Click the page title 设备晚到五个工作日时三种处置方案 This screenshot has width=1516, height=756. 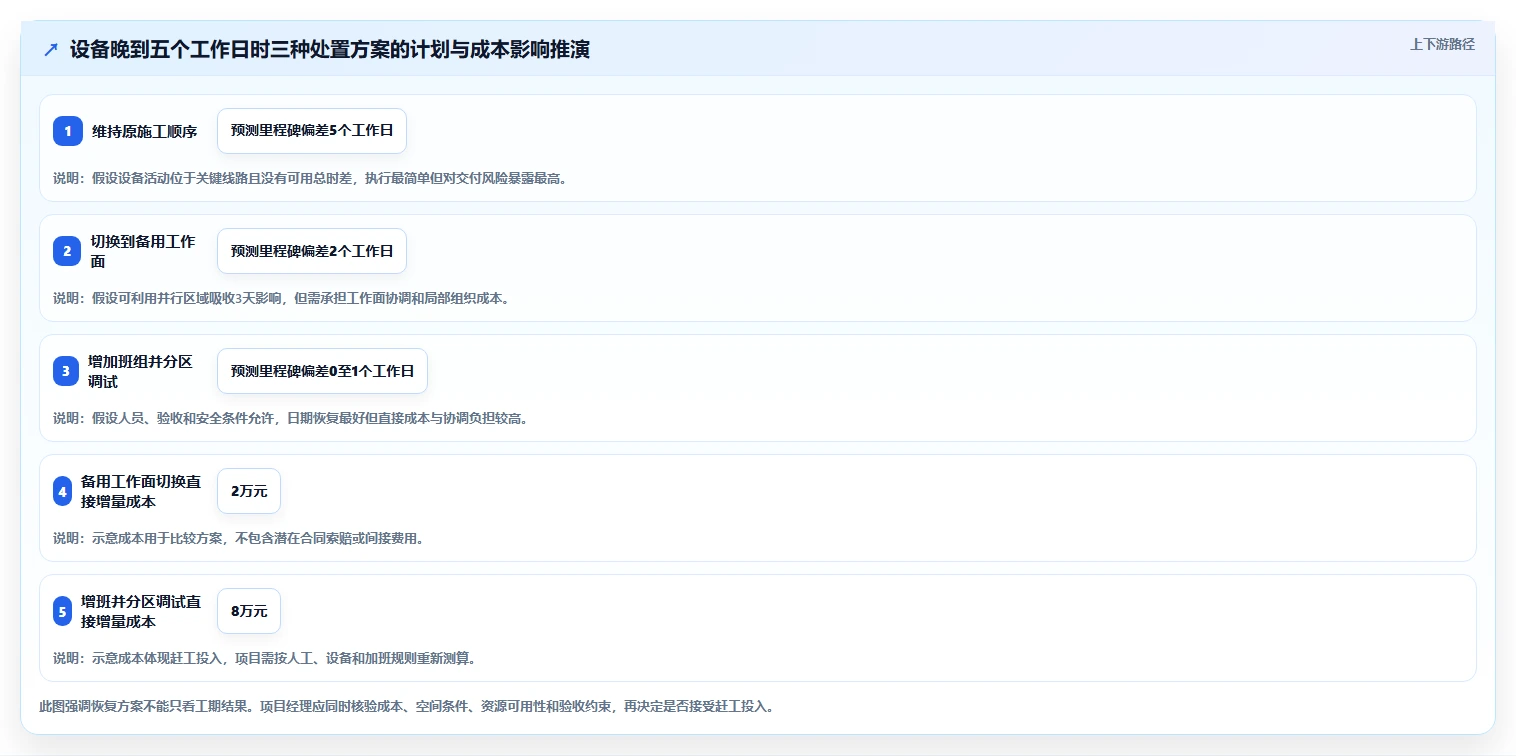coord(329,49)
